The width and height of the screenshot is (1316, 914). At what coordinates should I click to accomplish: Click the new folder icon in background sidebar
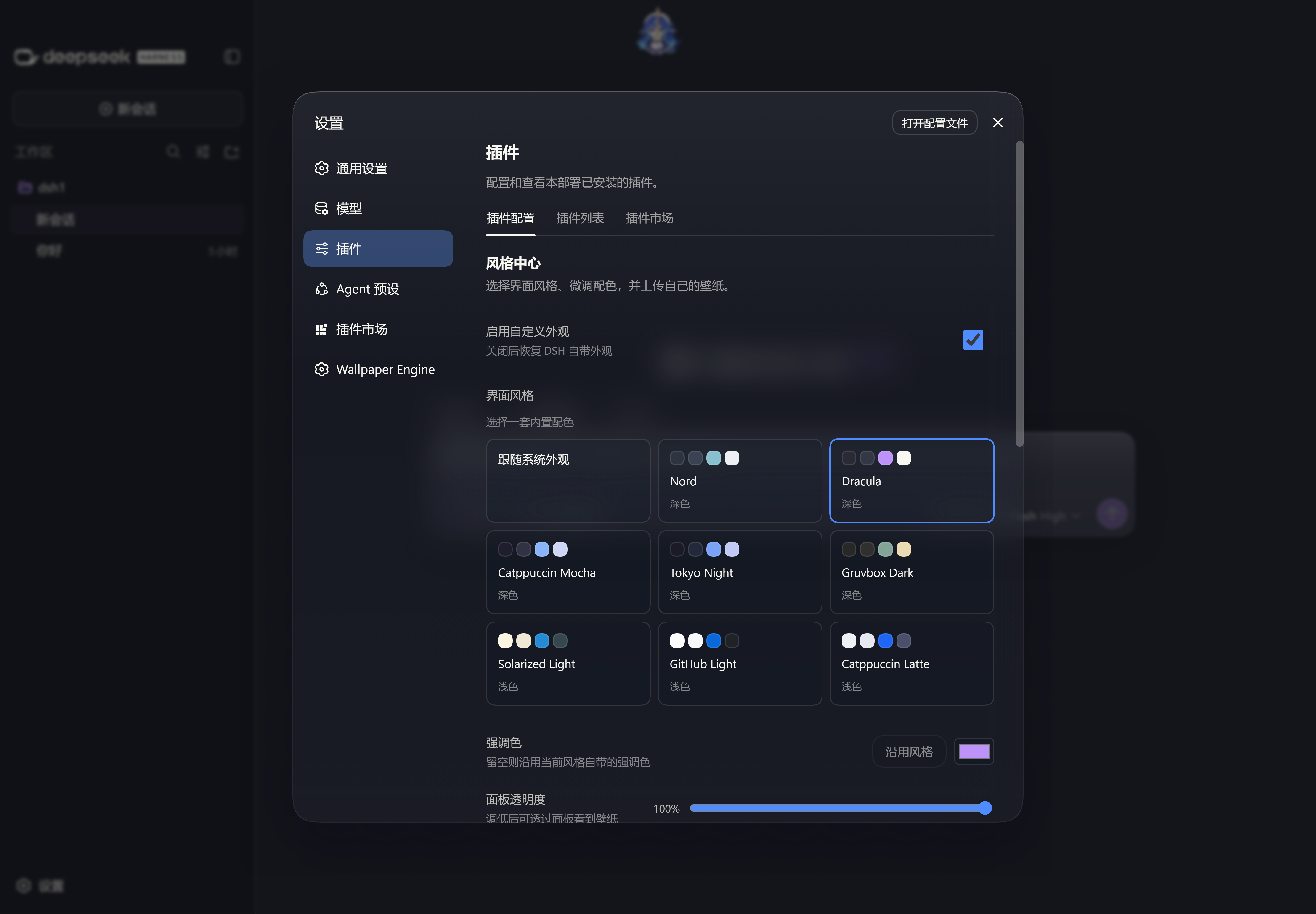coord(231,152)
